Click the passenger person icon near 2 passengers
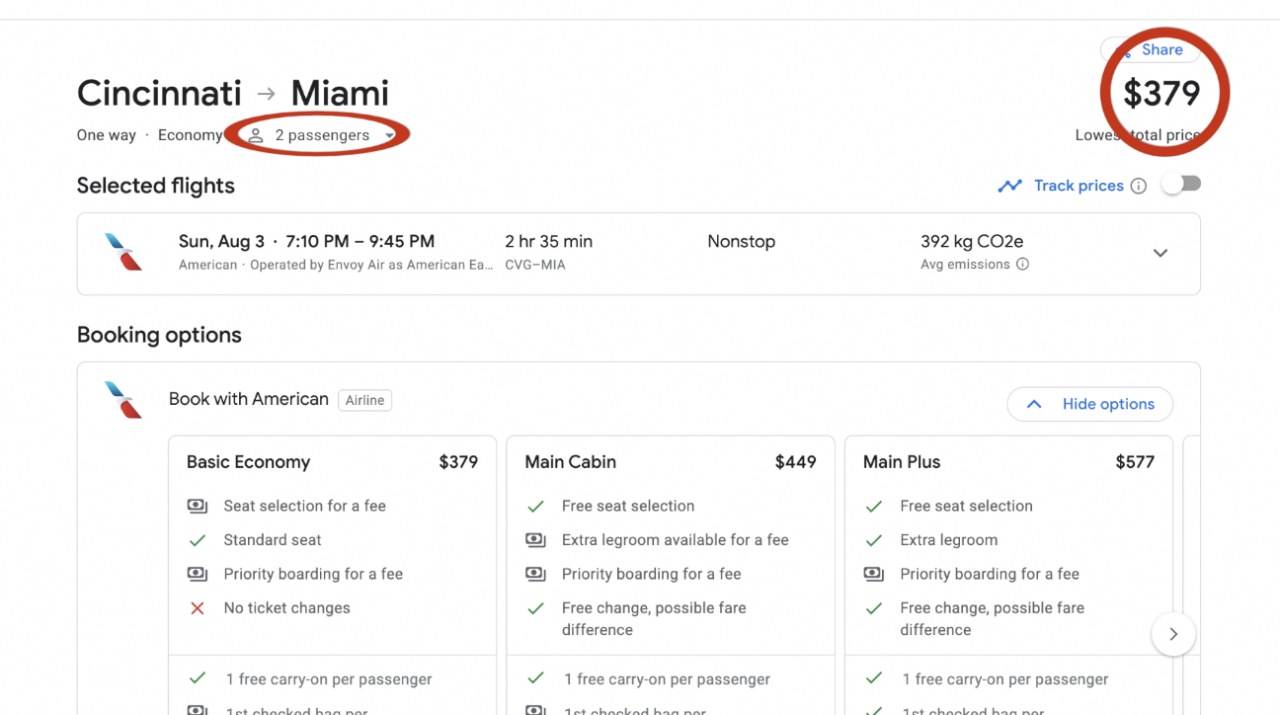 [x=258, y=134]
